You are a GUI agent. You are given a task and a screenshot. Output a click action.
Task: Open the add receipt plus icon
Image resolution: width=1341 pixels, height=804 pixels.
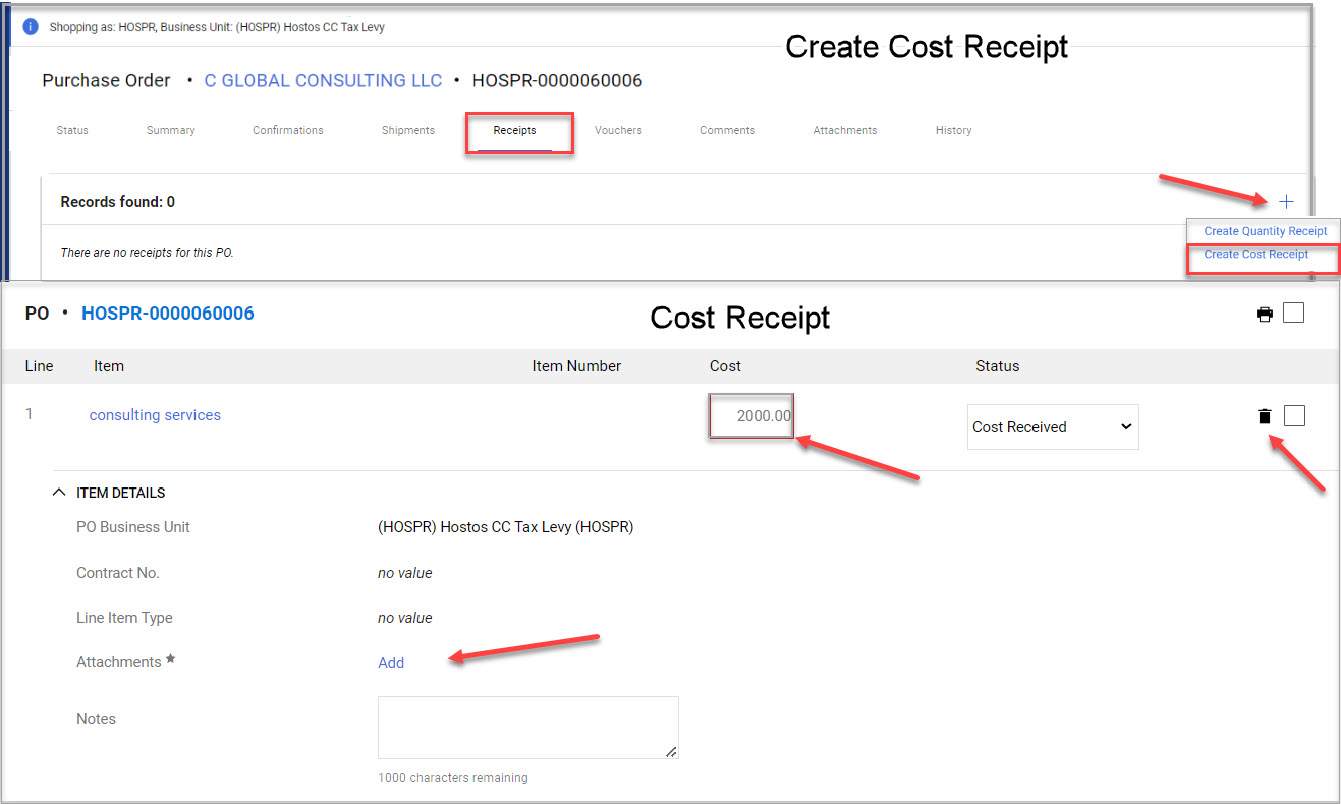pyautogui.click(x=1287, y=201)
